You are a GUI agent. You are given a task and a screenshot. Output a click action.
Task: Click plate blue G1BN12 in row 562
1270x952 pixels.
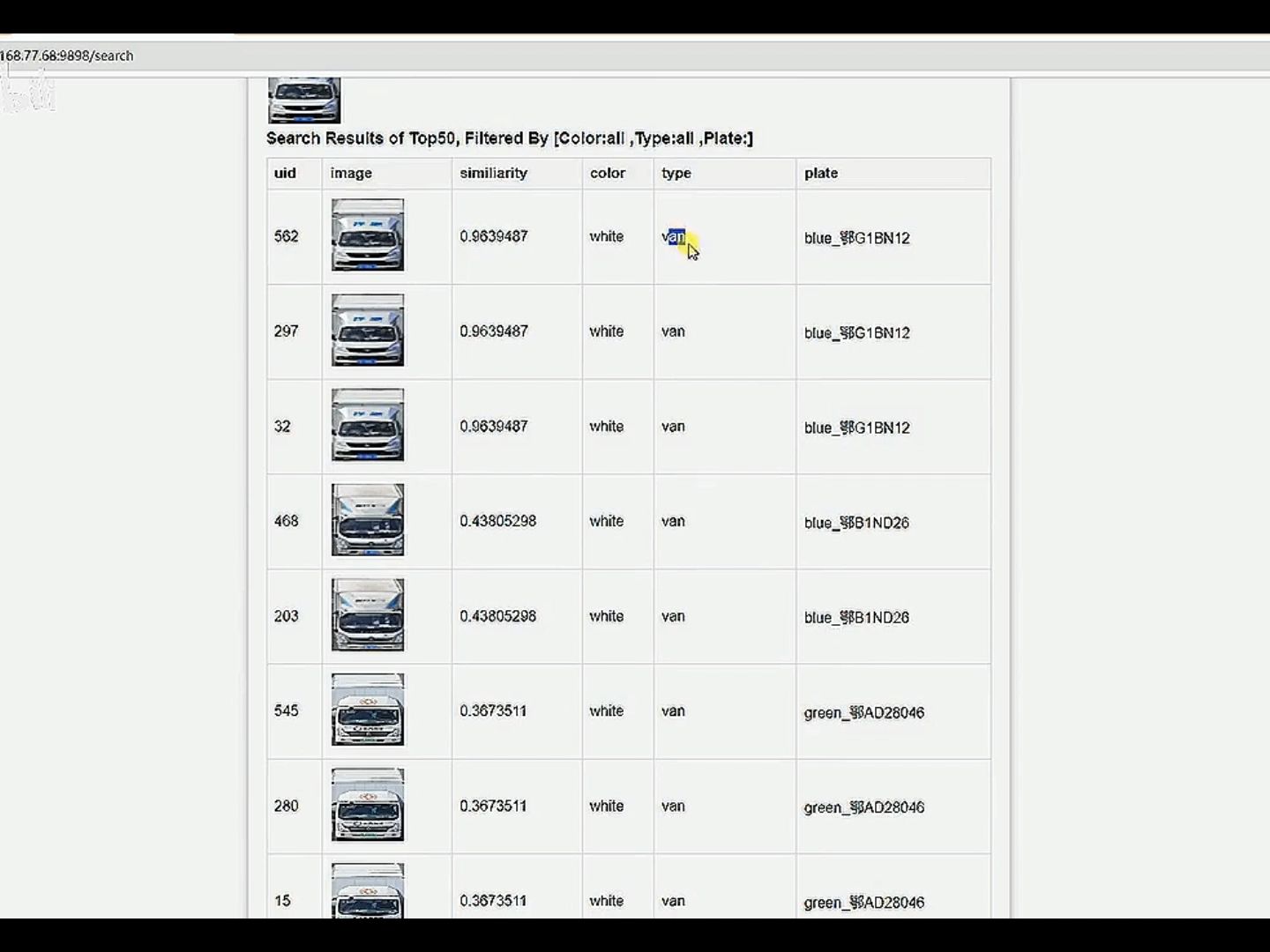tap(856, 238)
